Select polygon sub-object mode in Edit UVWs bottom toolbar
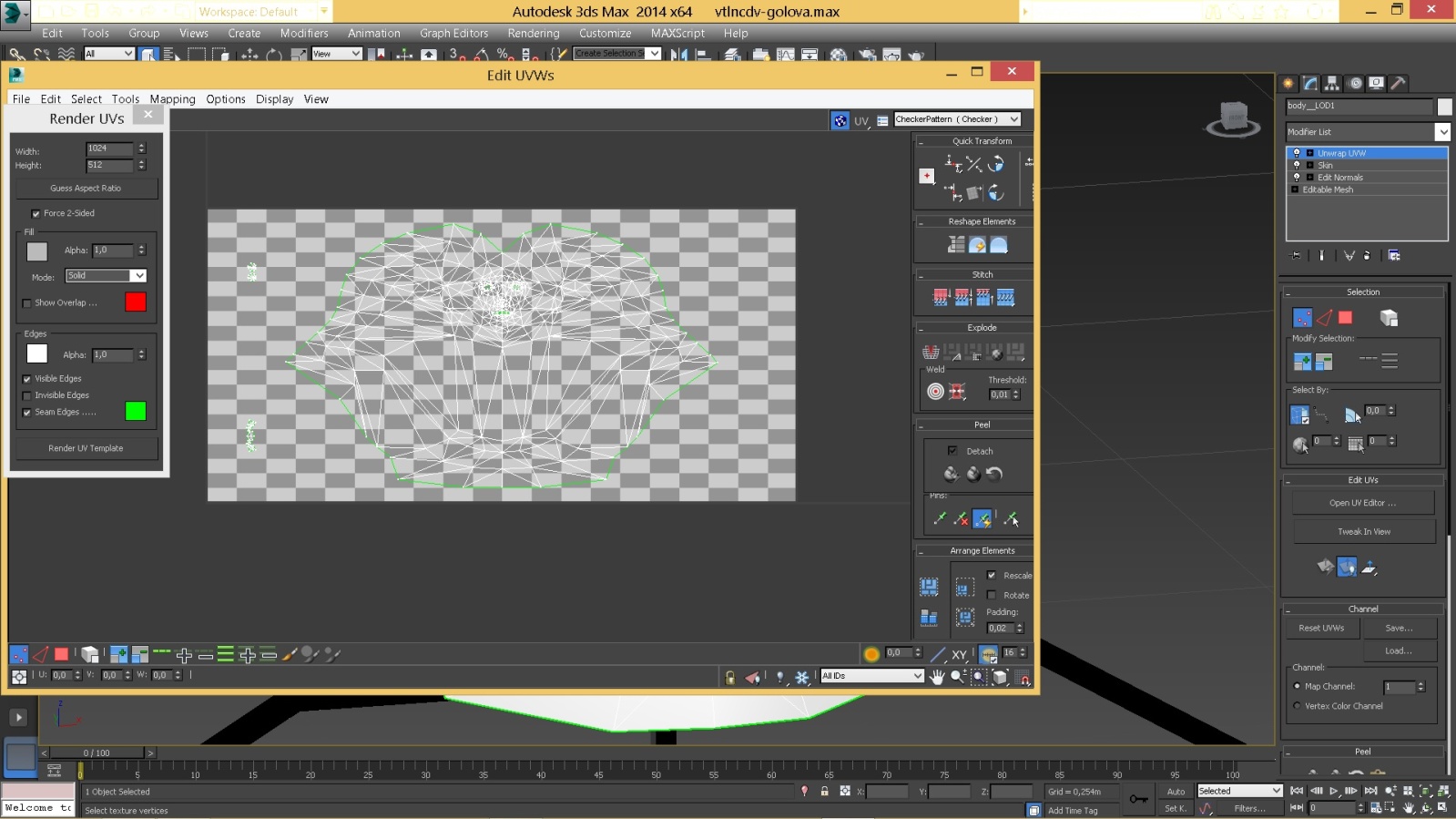This screenshot has width=1456, height=819. [61, 654]
